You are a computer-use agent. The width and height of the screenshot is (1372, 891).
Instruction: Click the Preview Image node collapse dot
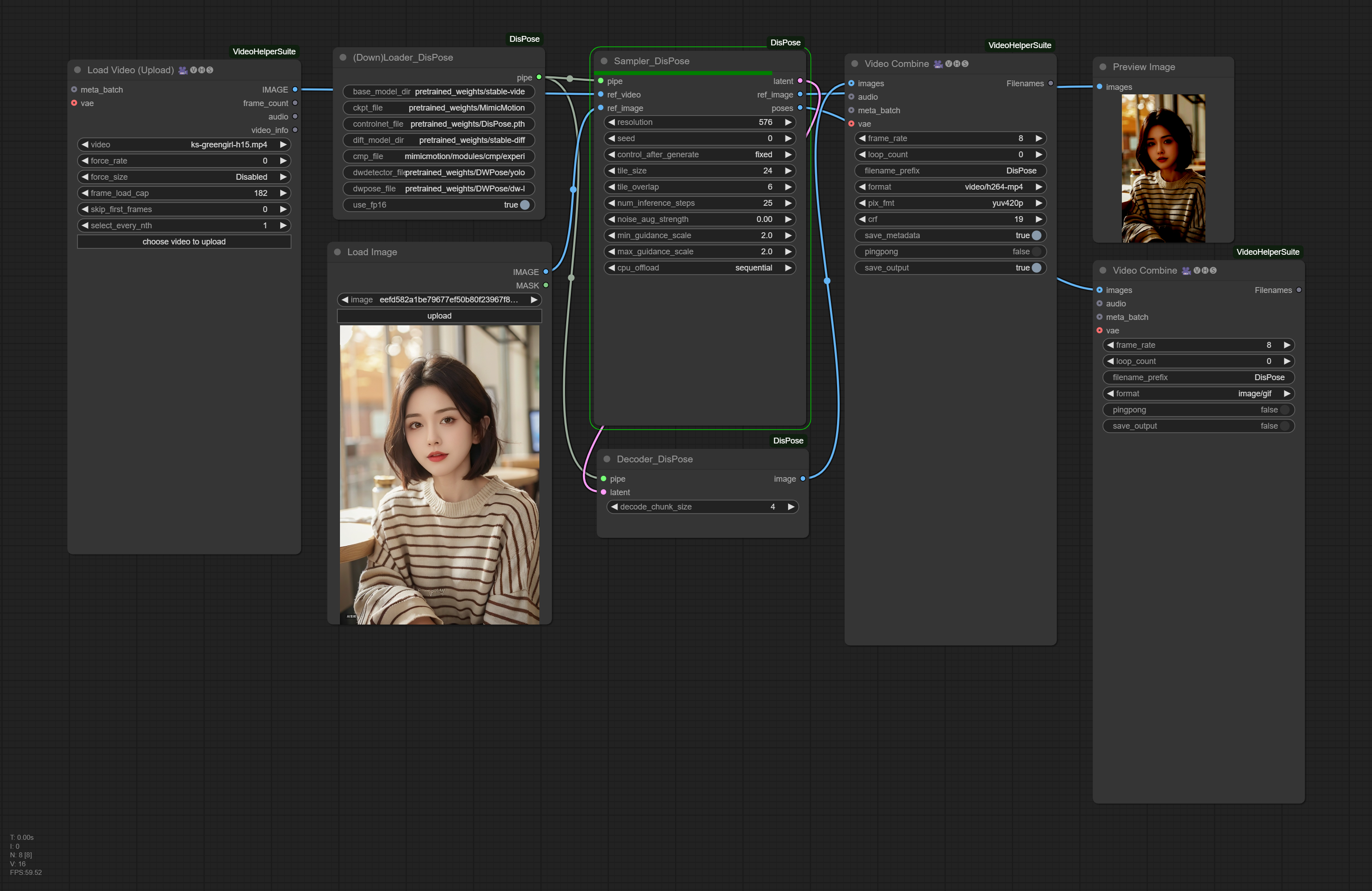coord(1103,67)
